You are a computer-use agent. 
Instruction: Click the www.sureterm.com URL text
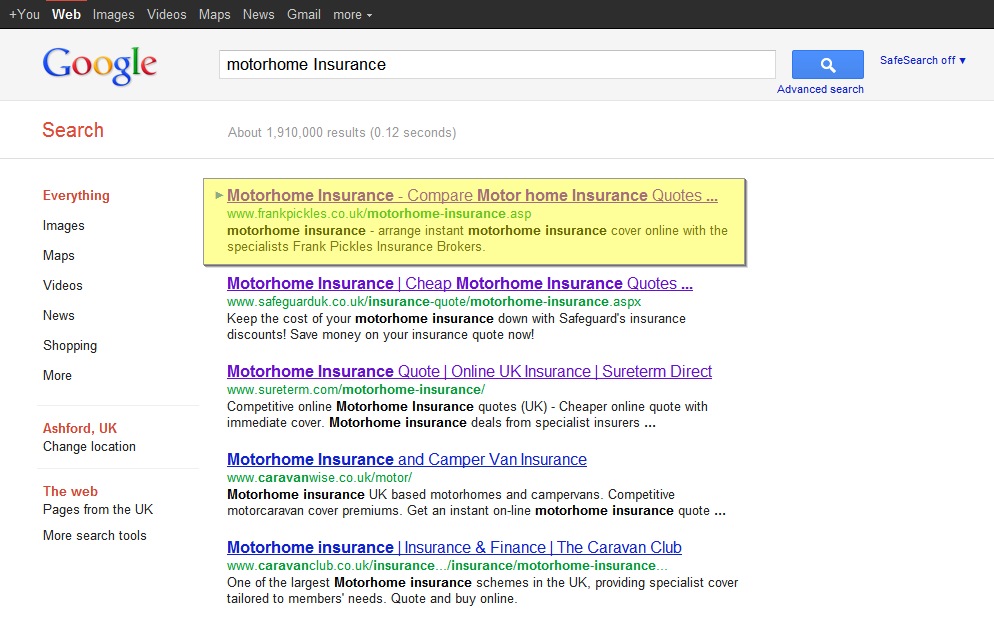[356, 390]
